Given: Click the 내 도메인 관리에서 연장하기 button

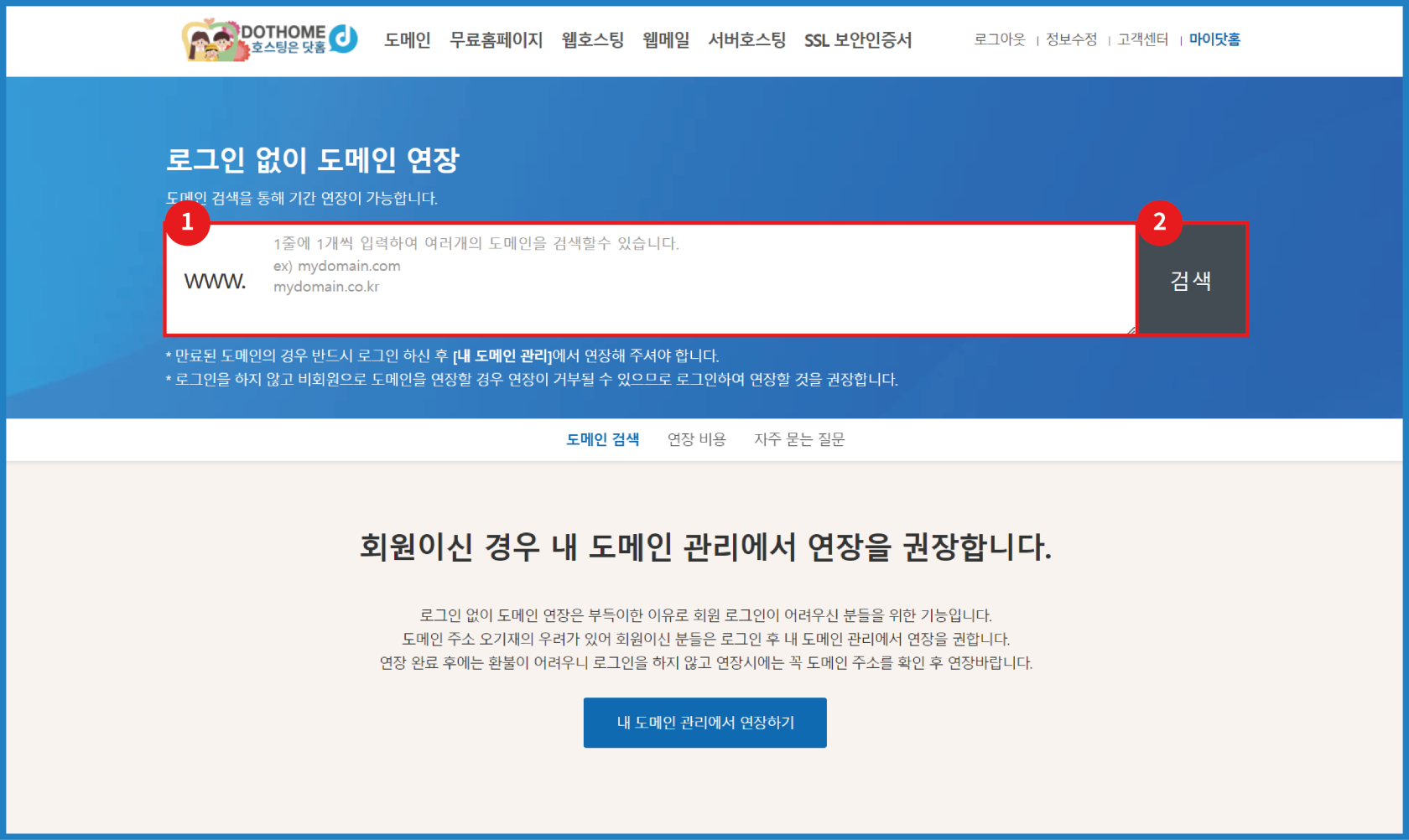Looking at the screenshot, I should click(704, 722).
